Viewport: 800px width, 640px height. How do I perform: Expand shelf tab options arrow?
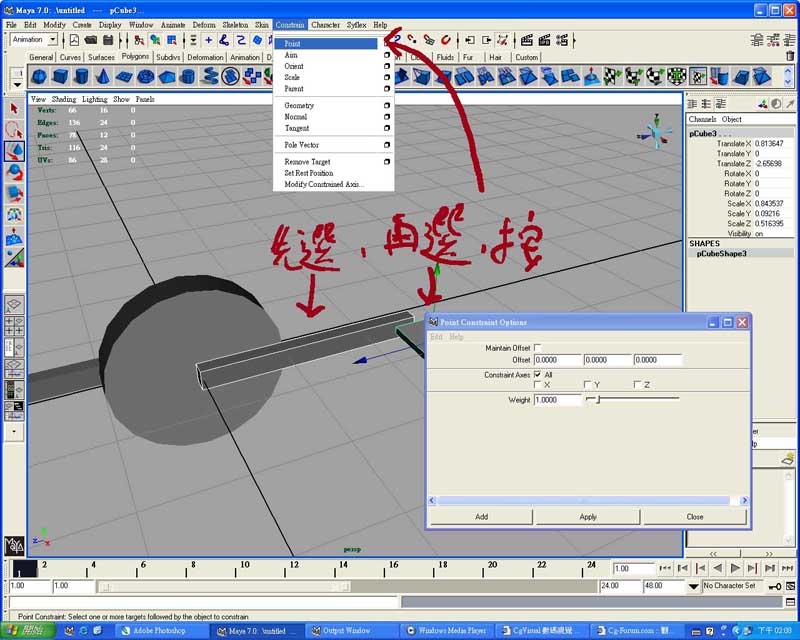tap(17, 85)
